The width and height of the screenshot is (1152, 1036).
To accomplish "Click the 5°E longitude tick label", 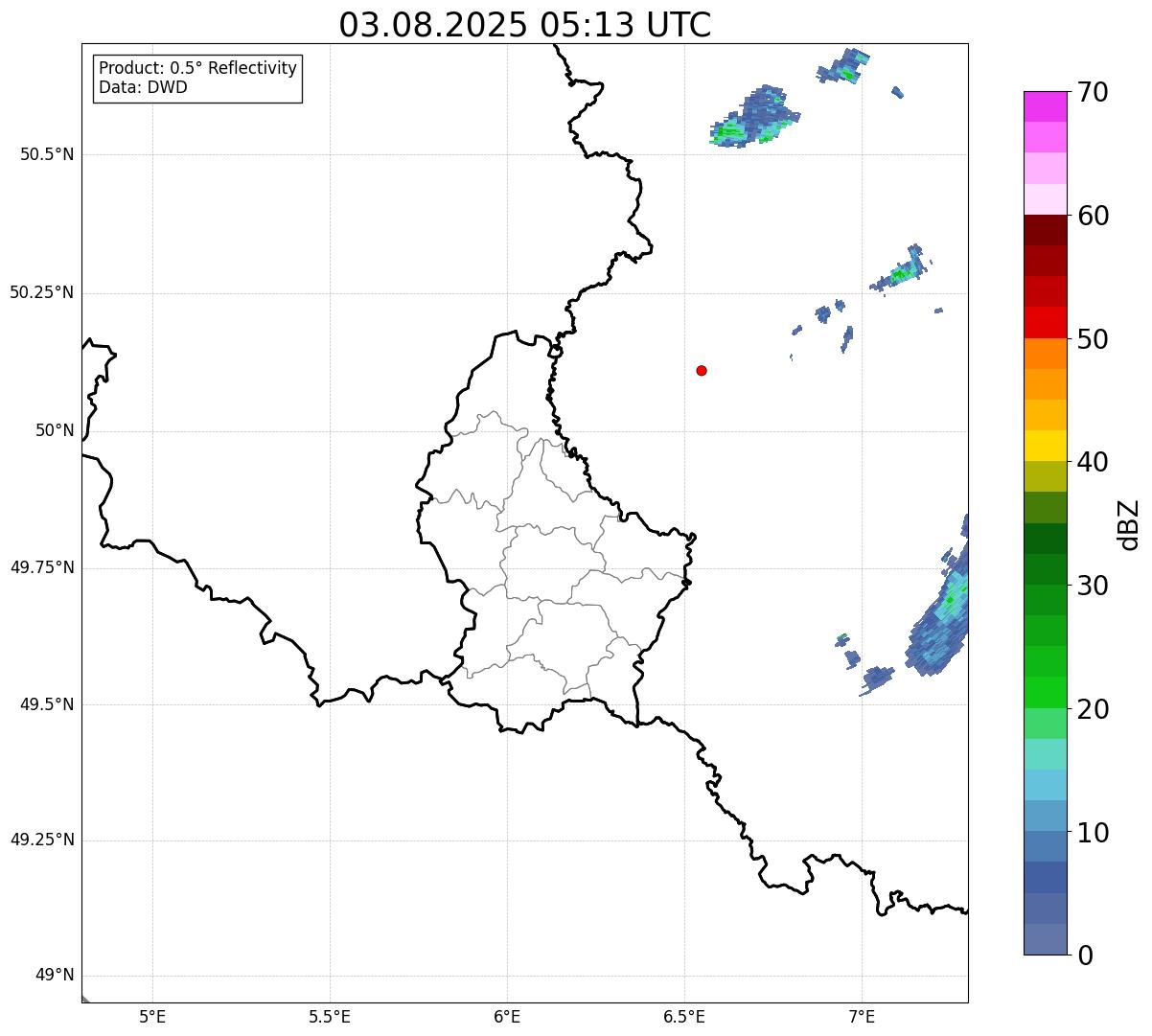I will [x=152, y=1017].
